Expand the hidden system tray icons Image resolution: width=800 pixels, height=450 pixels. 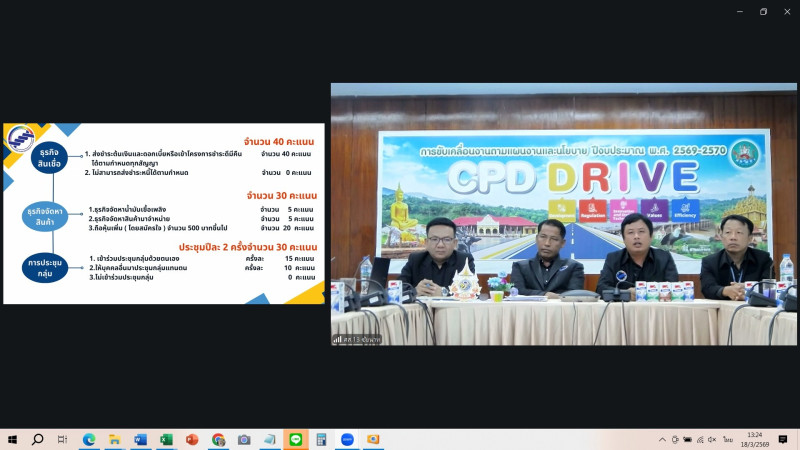point(662,439)
